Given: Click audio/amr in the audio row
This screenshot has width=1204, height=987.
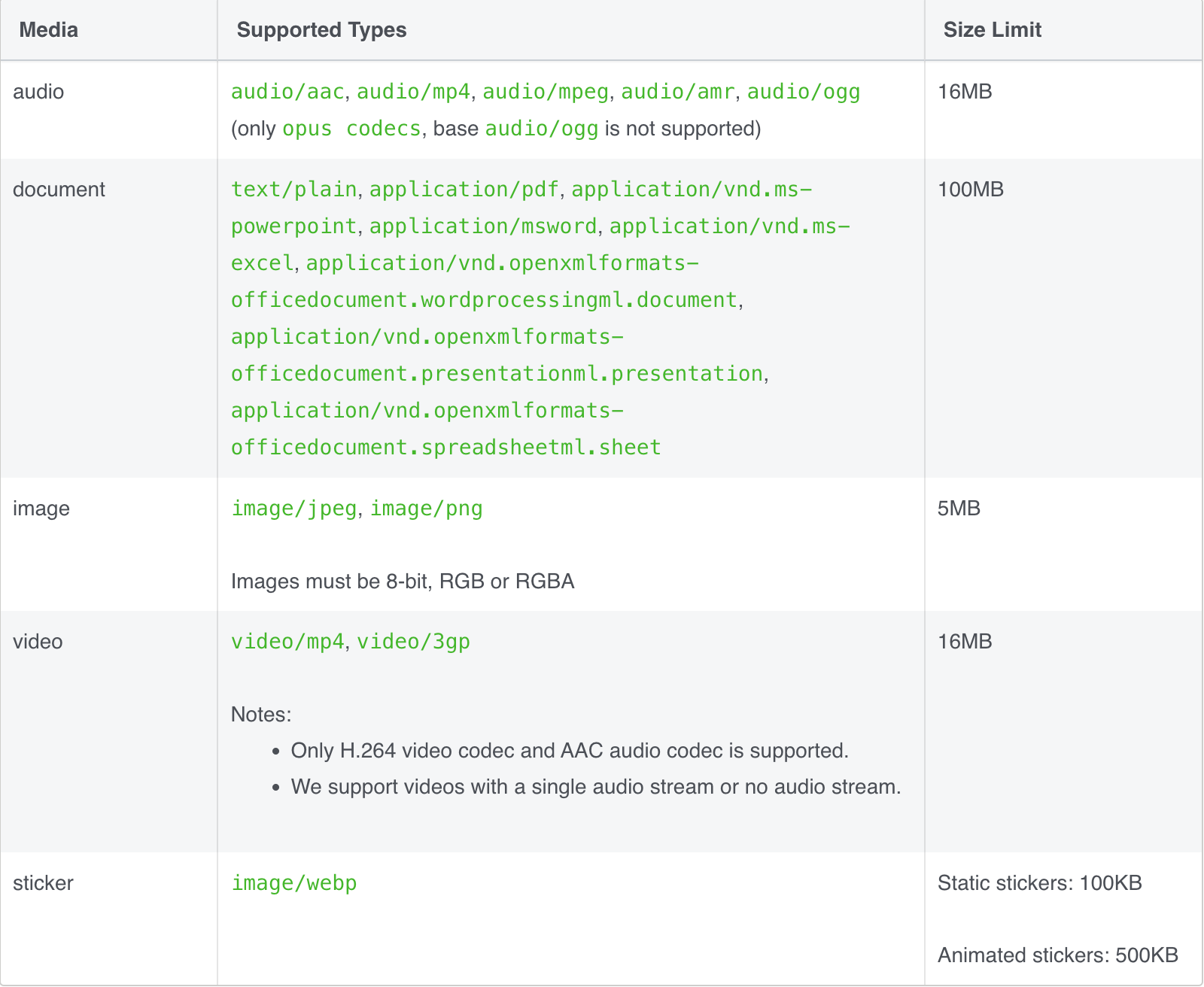Looking at the screenshot, I should pos(677,92).
